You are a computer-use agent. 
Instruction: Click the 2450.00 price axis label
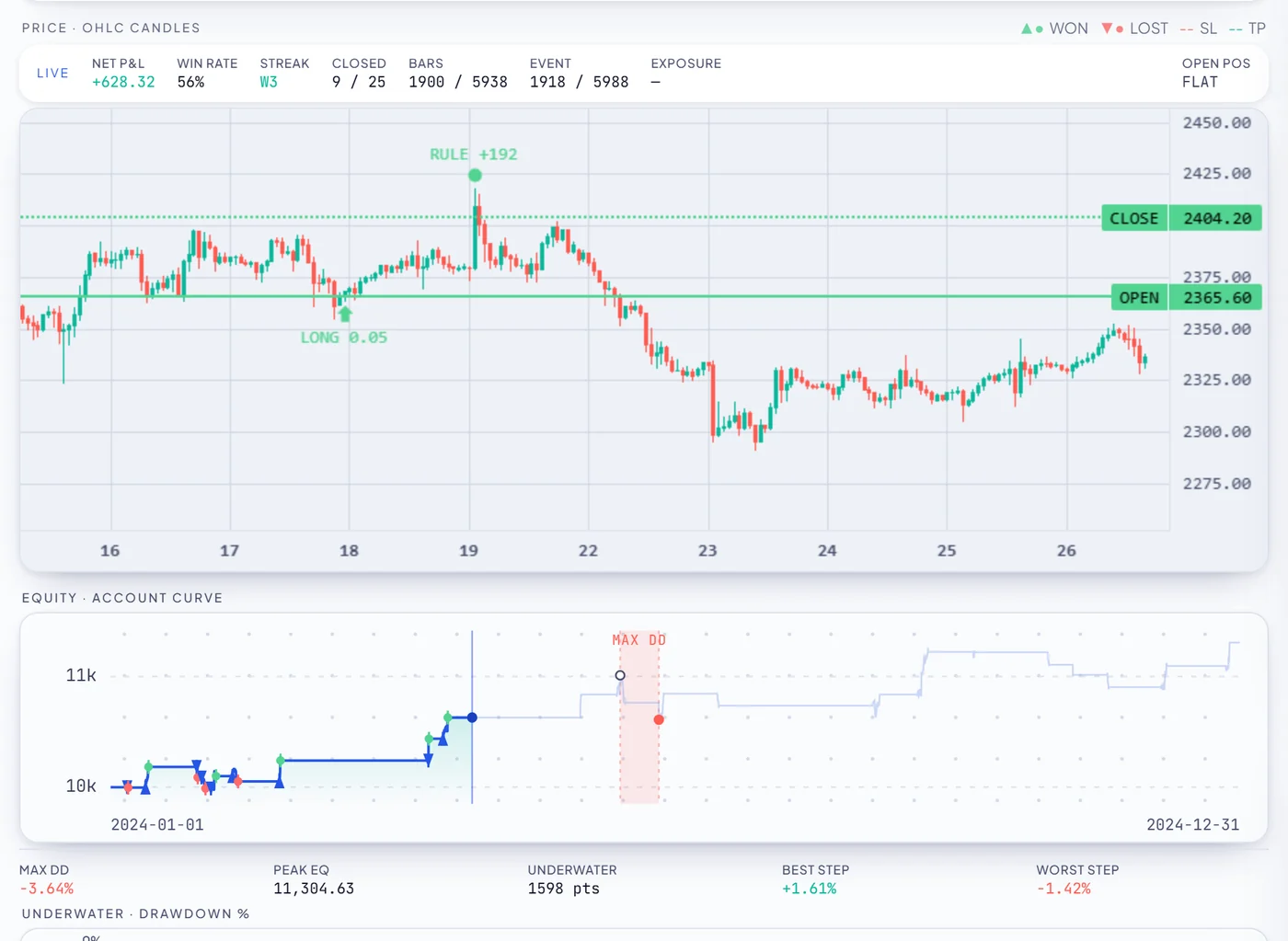tap(1216, 122)
